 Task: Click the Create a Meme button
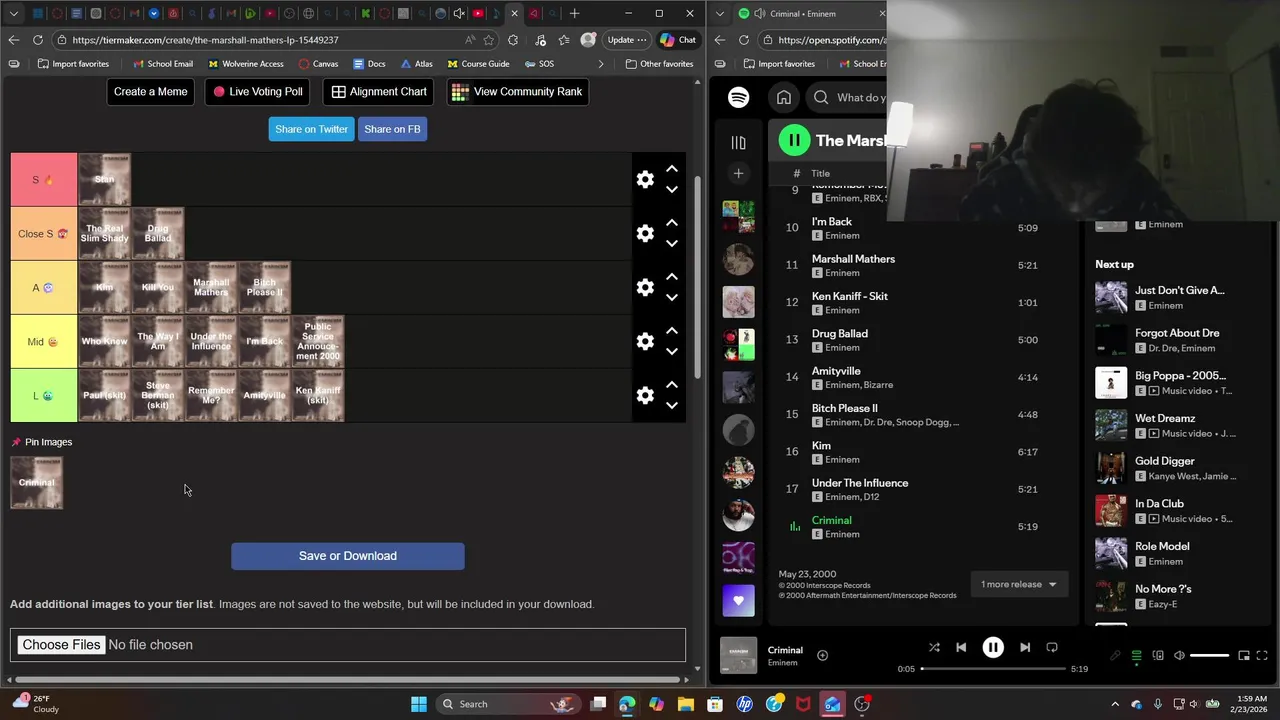pos(150,92)
